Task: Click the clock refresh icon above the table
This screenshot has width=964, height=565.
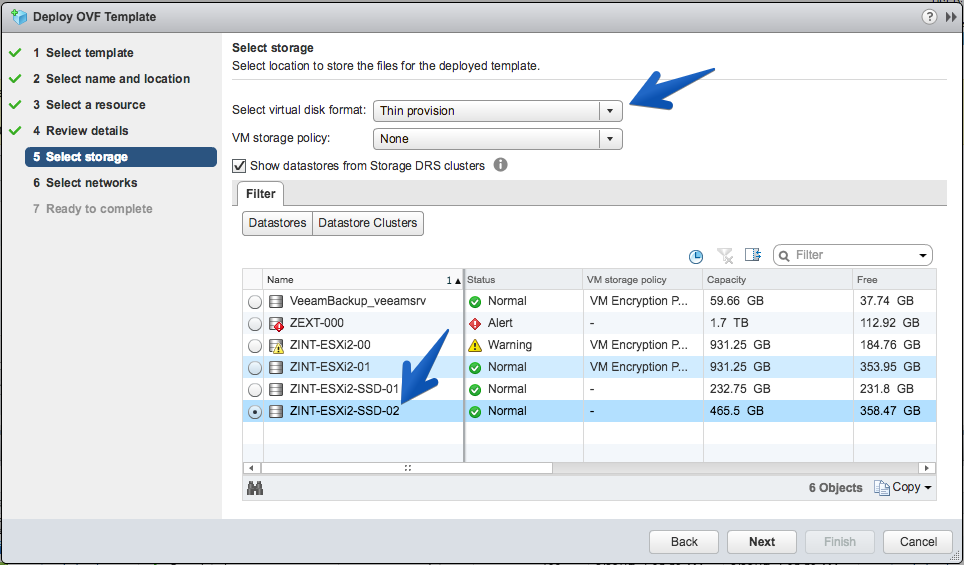Action: (695, 256)
